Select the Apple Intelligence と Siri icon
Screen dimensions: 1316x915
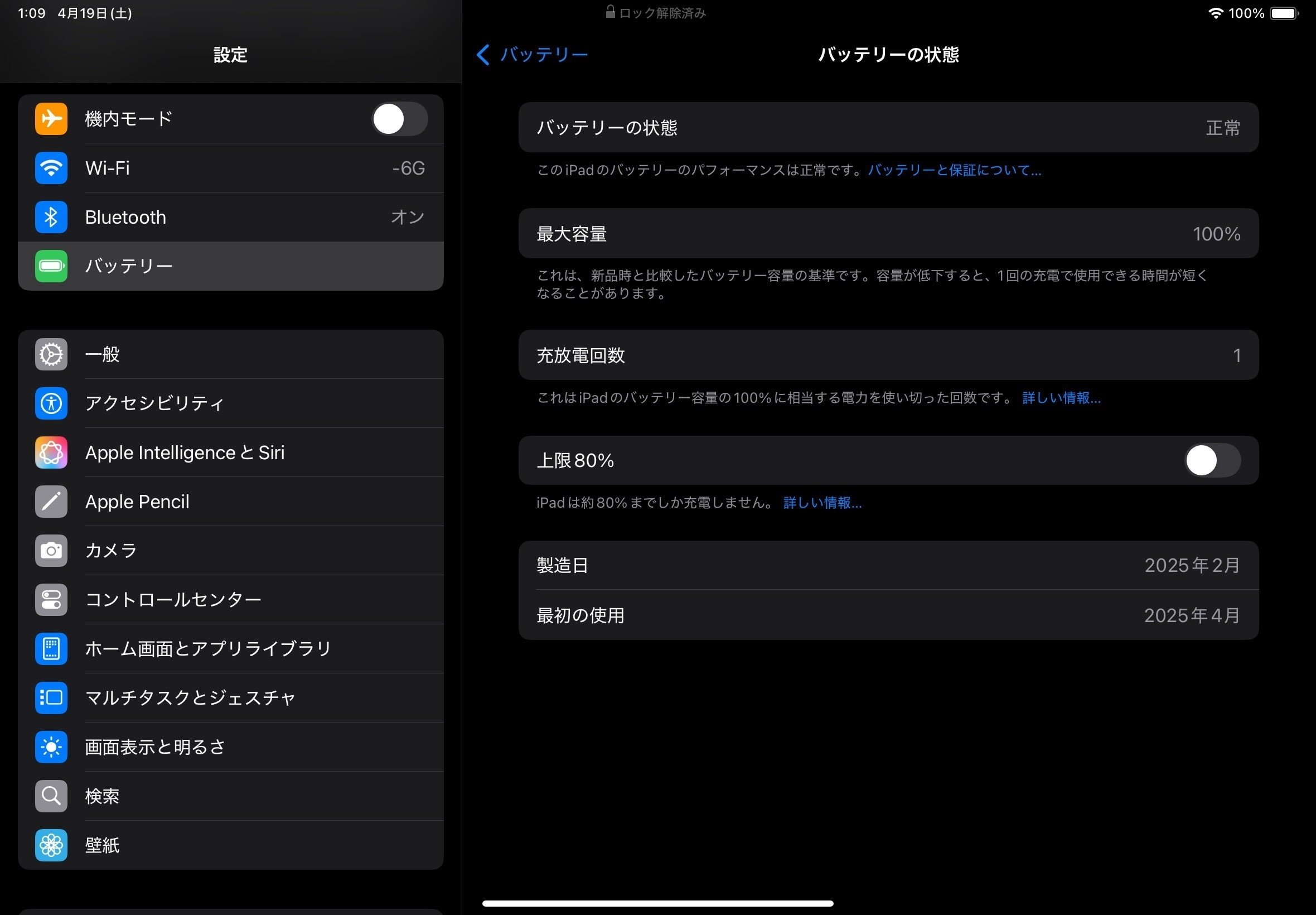(x=51, y=452)
